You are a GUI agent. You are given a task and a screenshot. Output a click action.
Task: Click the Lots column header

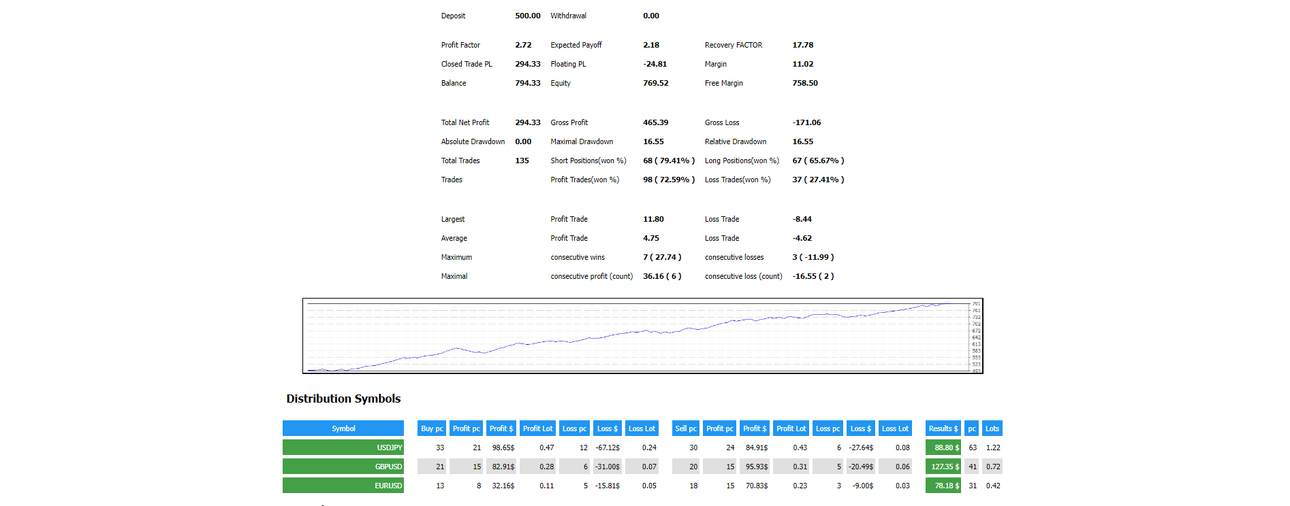992,428
